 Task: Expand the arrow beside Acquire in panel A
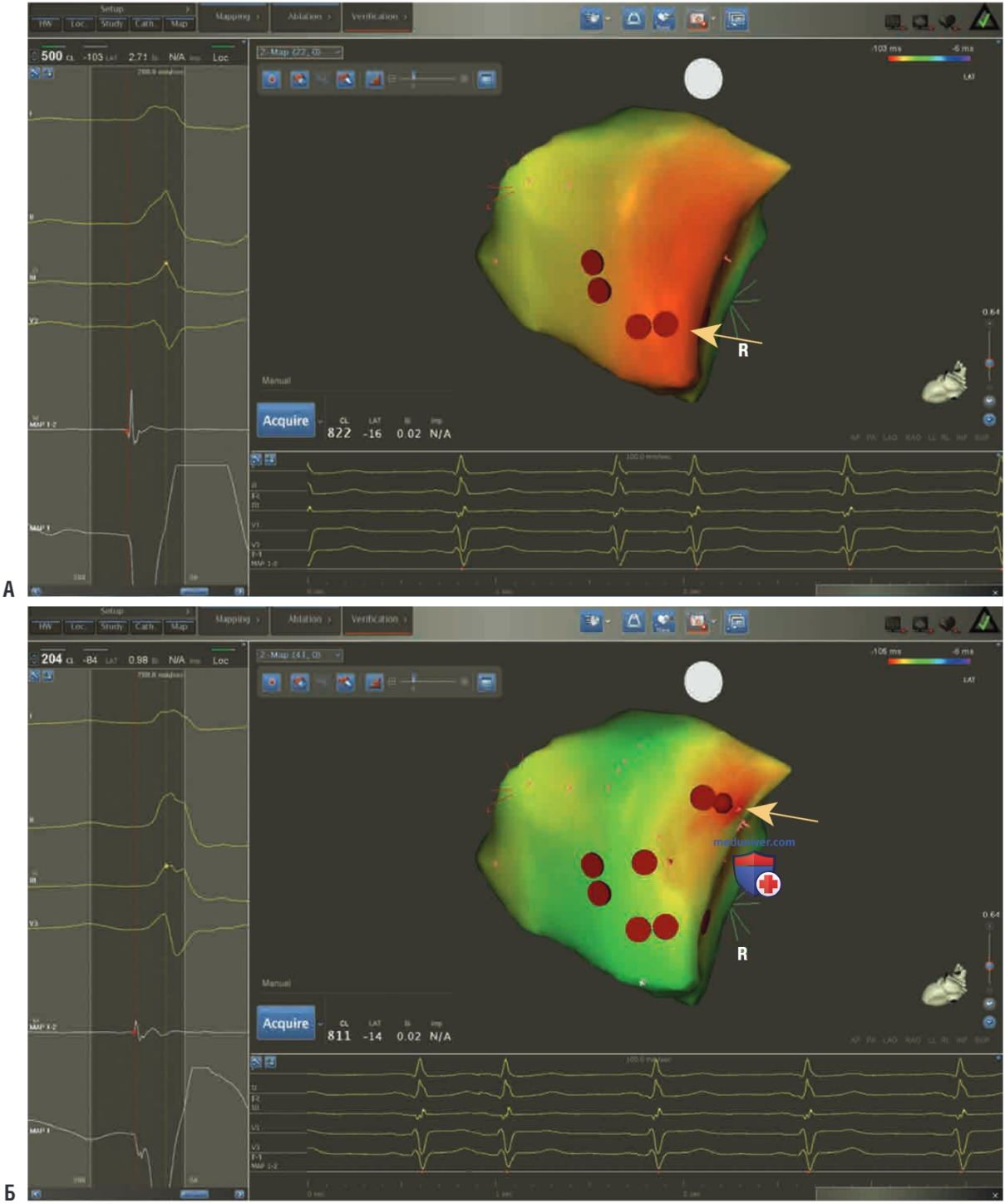pyautogui.click(x=320, y=422)
